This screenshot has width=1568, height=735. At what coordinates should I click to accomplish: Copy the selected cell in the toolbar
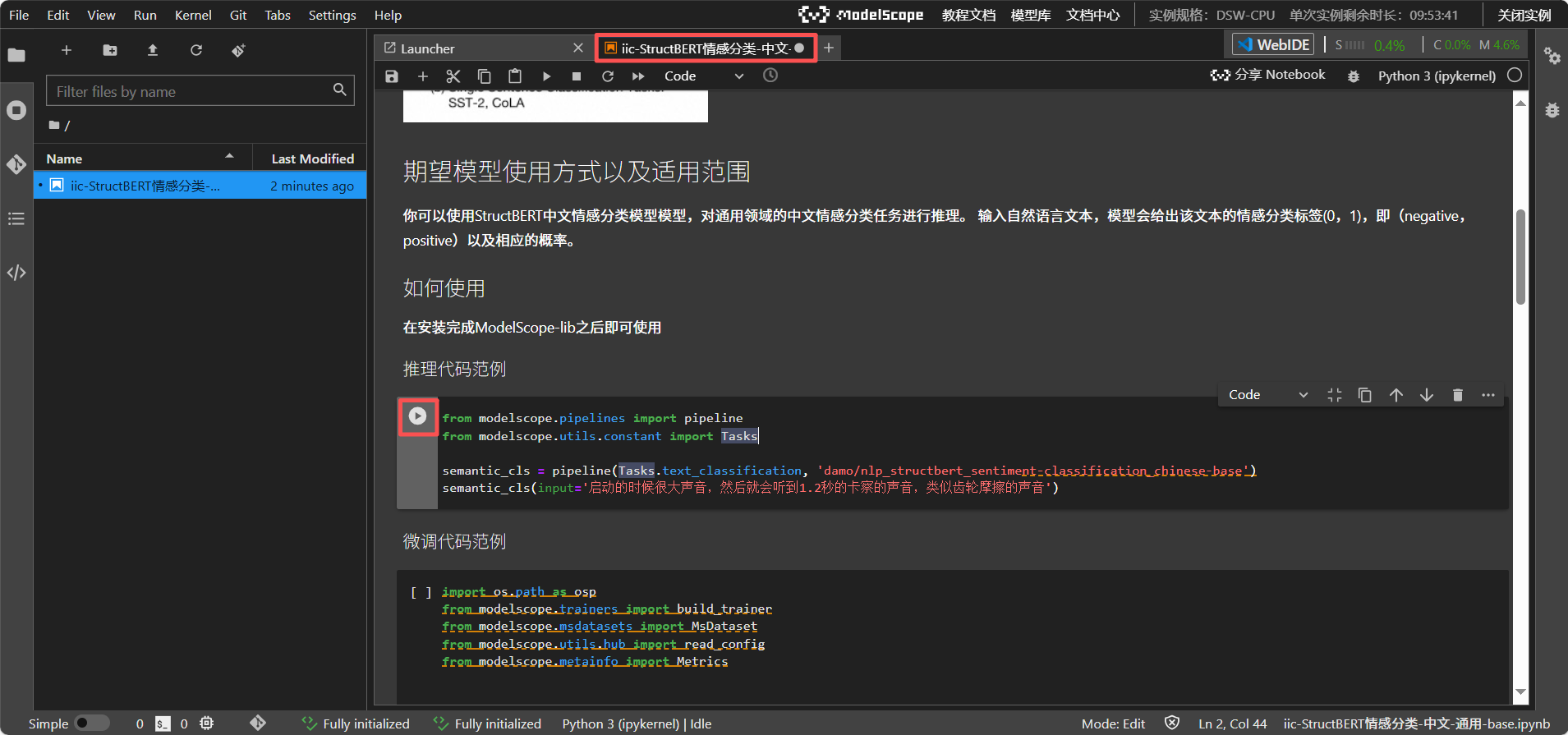485,76
